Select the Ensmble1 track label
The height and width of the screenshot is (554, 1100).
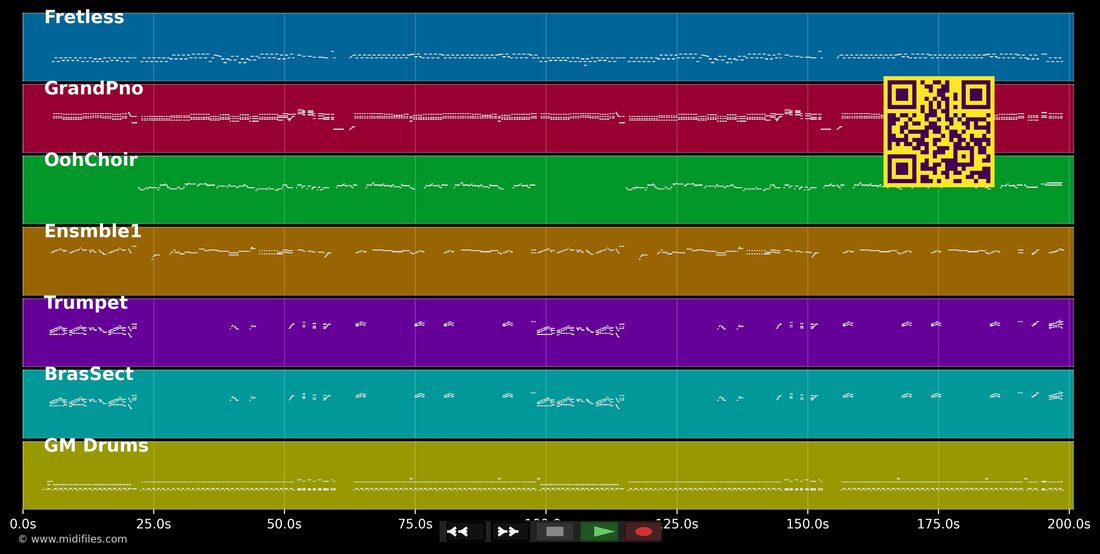[93, 231]
